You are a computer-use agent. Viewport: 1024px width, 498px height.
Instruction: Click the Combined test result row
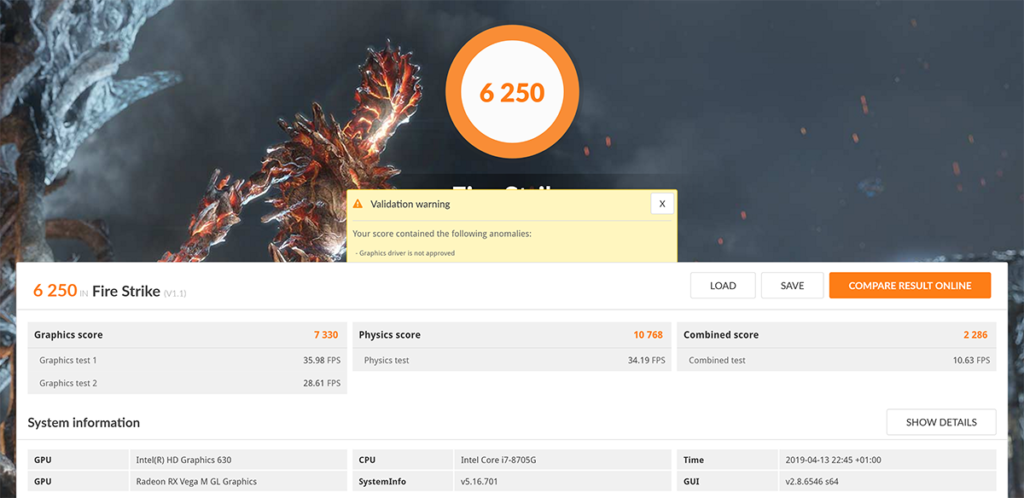[x=836, y=360]
